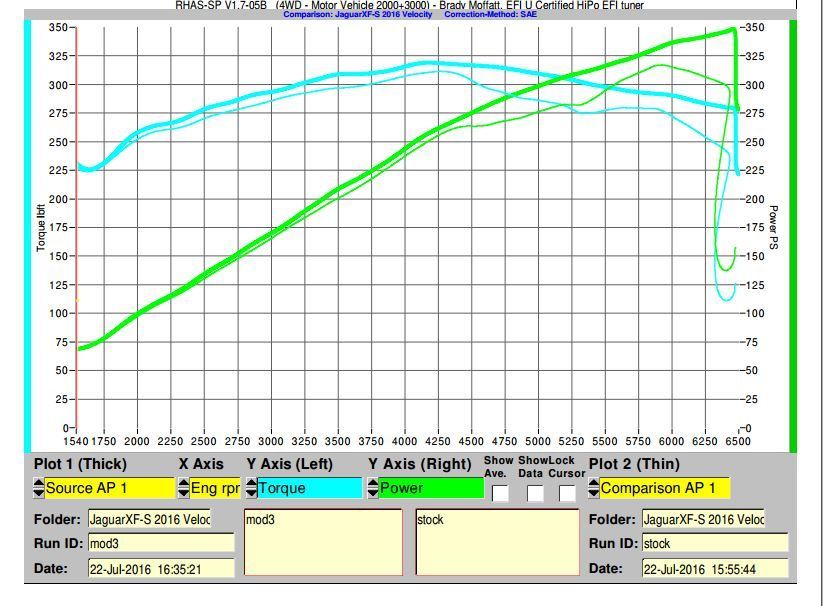Open the Torque left axis selector
The image size is (823, 606).
(309, 489)
